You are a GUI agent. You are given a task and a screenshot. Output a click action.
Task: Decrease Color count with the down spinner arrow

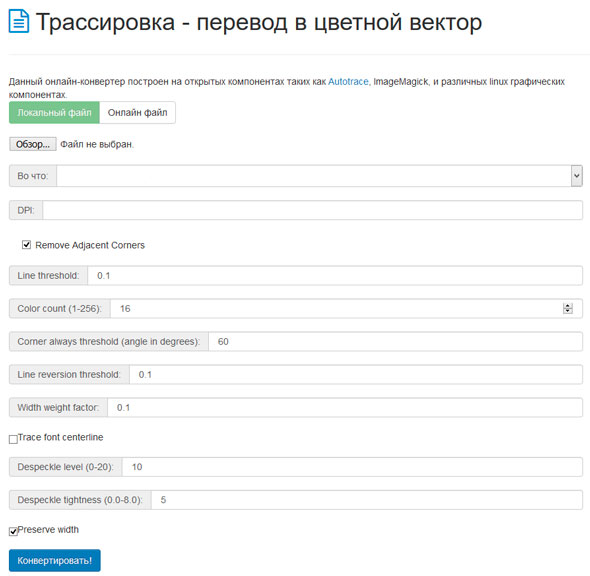pyautogui.click(x=568, y=311)
